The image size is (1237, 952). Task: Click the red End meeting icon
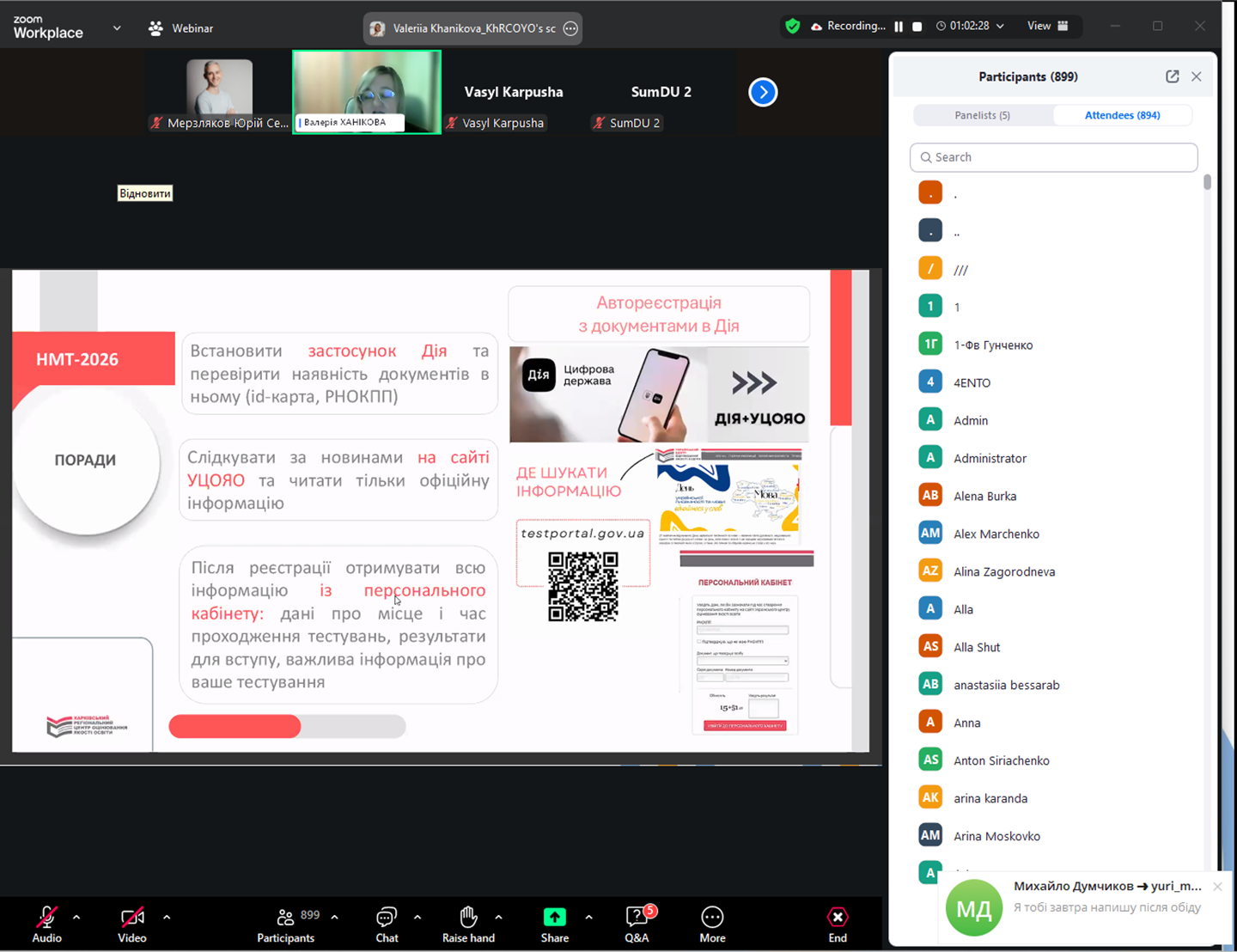tap(838, 918)
